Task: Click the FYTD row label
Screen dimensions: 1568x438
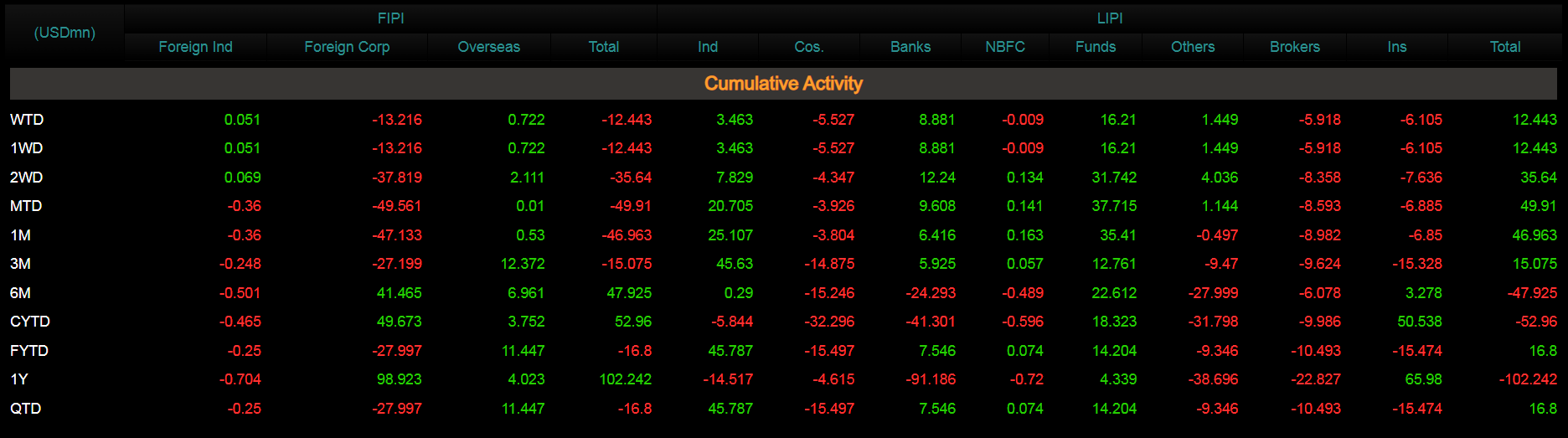Action: click(29, 351)
